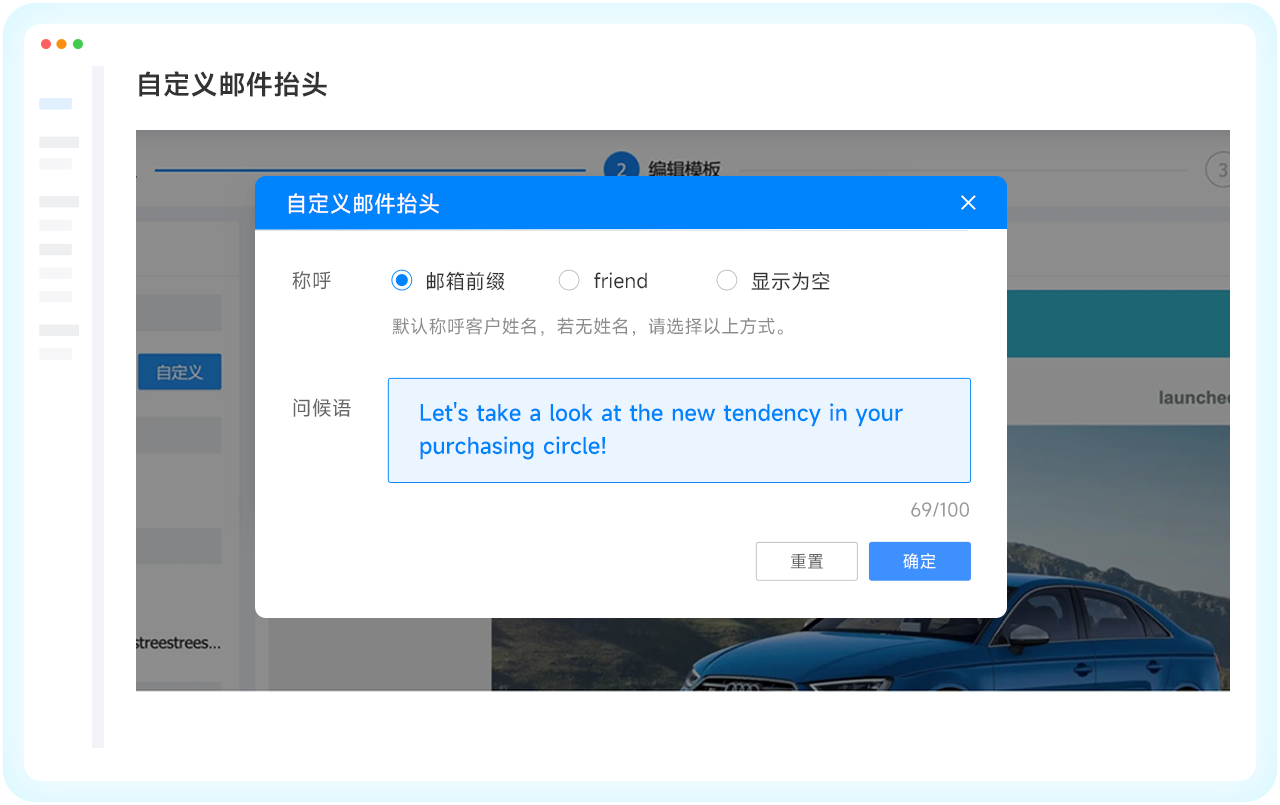Click the red window close dot
The height and width of the screenshot is (805, 1280).
point(46,44)
